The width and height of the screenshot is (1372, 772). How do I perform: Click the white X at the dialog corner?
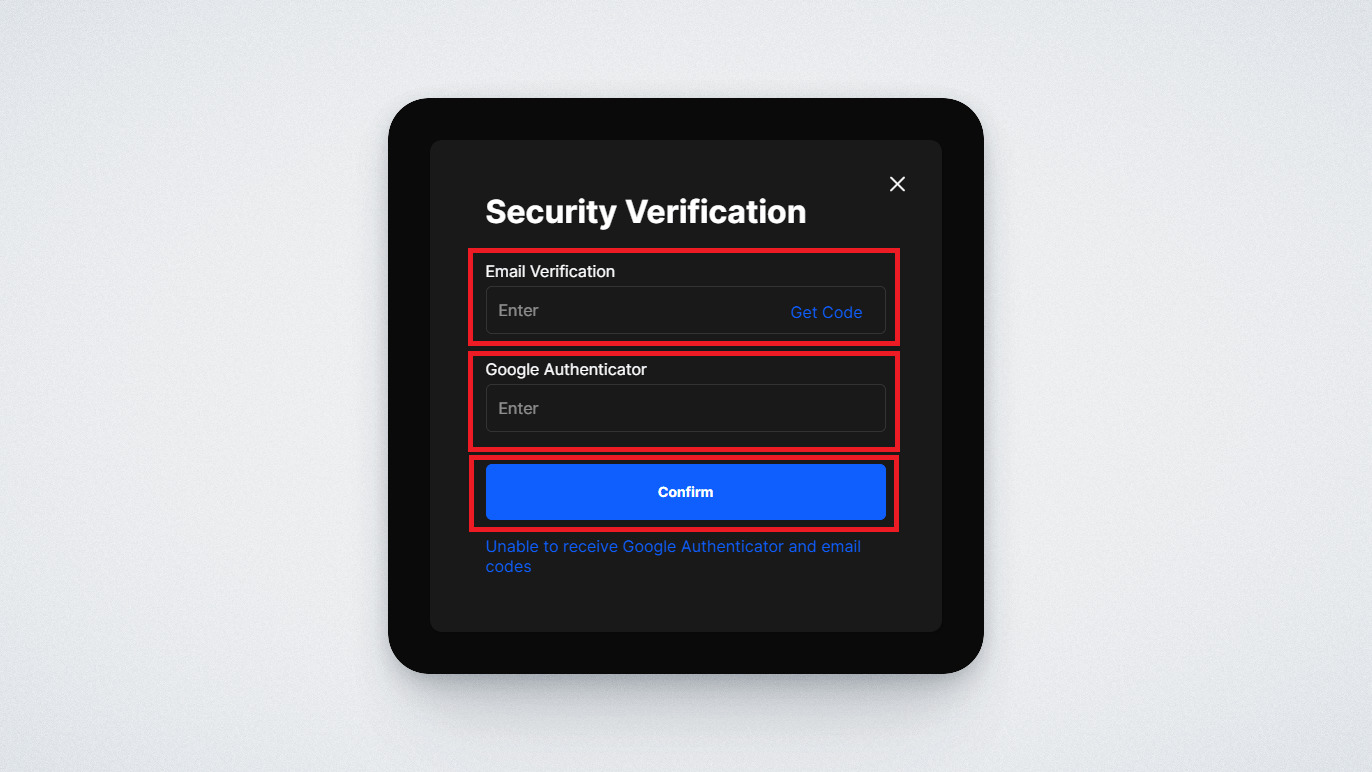[897, 184]
